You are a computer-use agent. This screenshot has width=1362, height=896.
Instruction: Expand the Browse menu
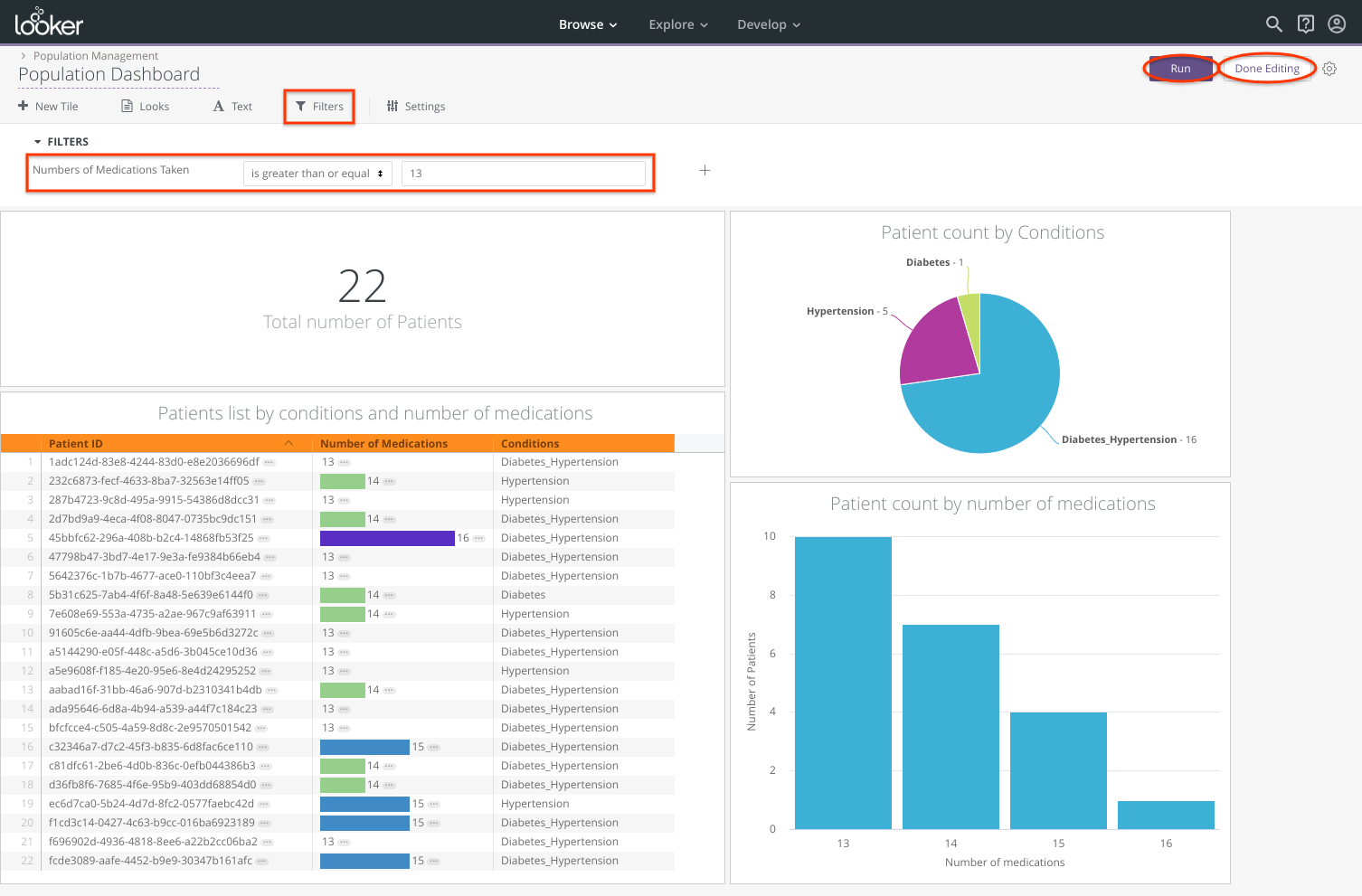[587, 24]
